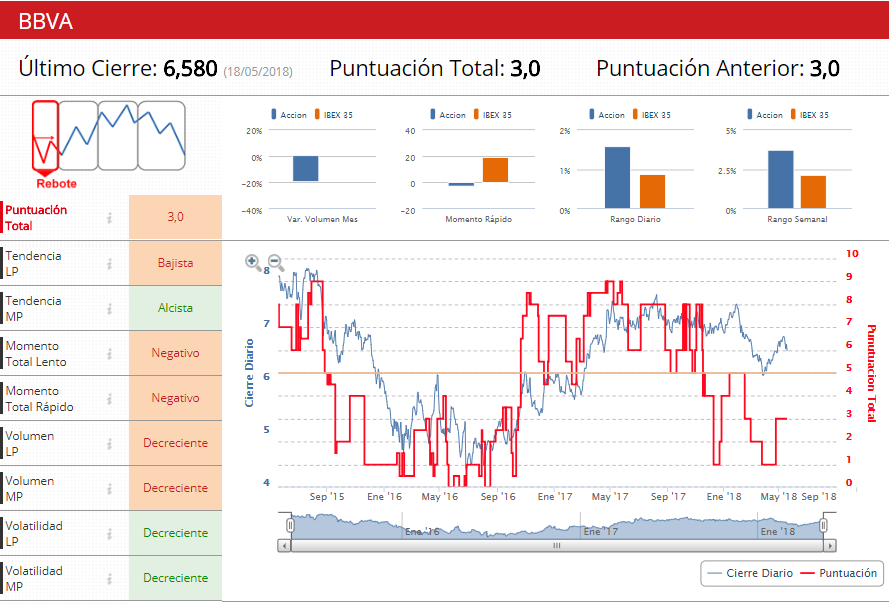Click Decreciente value for Volatilidad LP
The image size is (891, 604).
pos(176,532)
